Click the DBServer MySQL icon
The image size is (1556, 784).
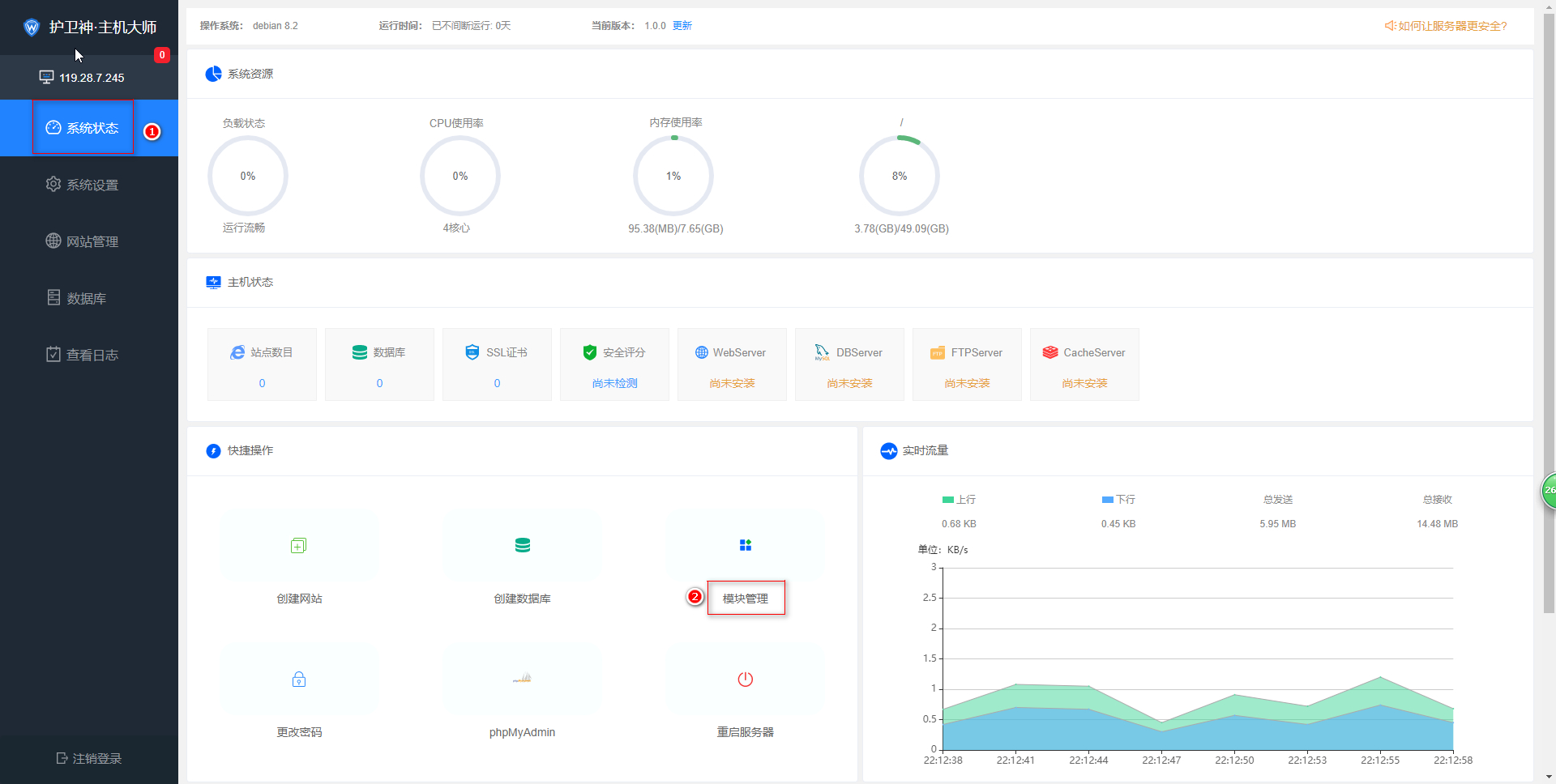pyautogui.click(x=822, y=352)
